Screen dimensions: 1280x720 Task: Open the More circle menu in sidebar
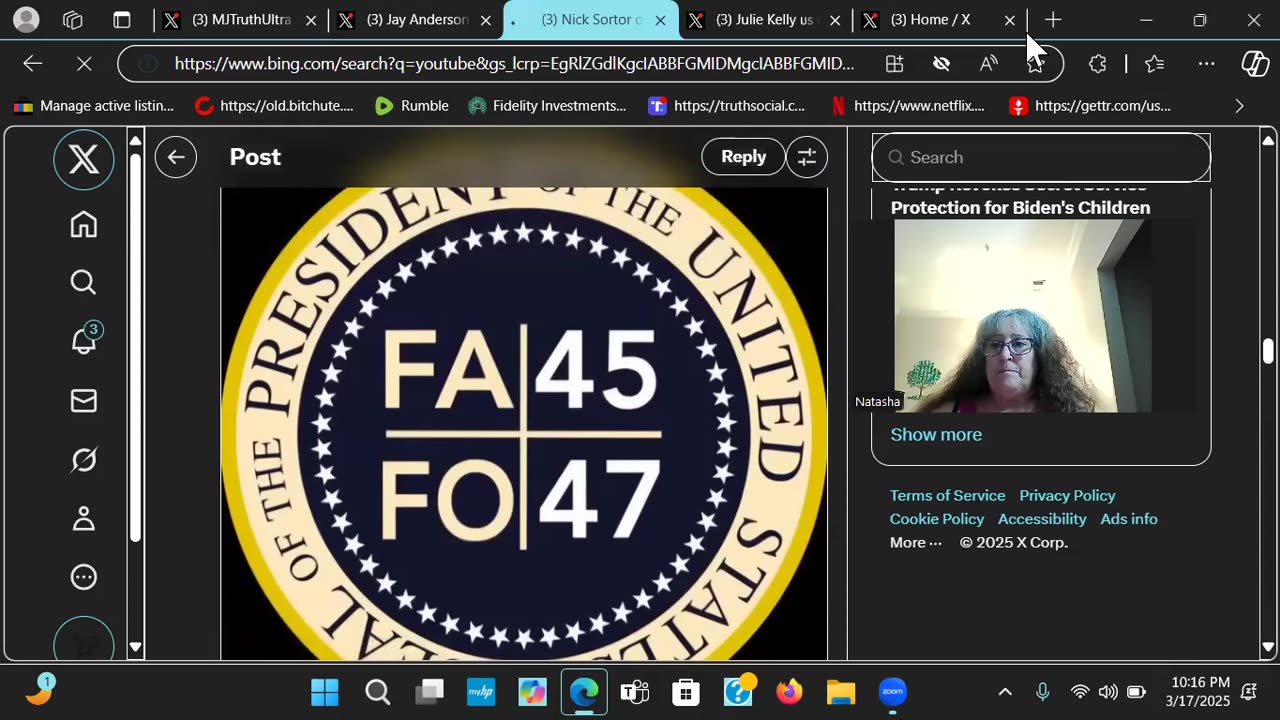84,577
